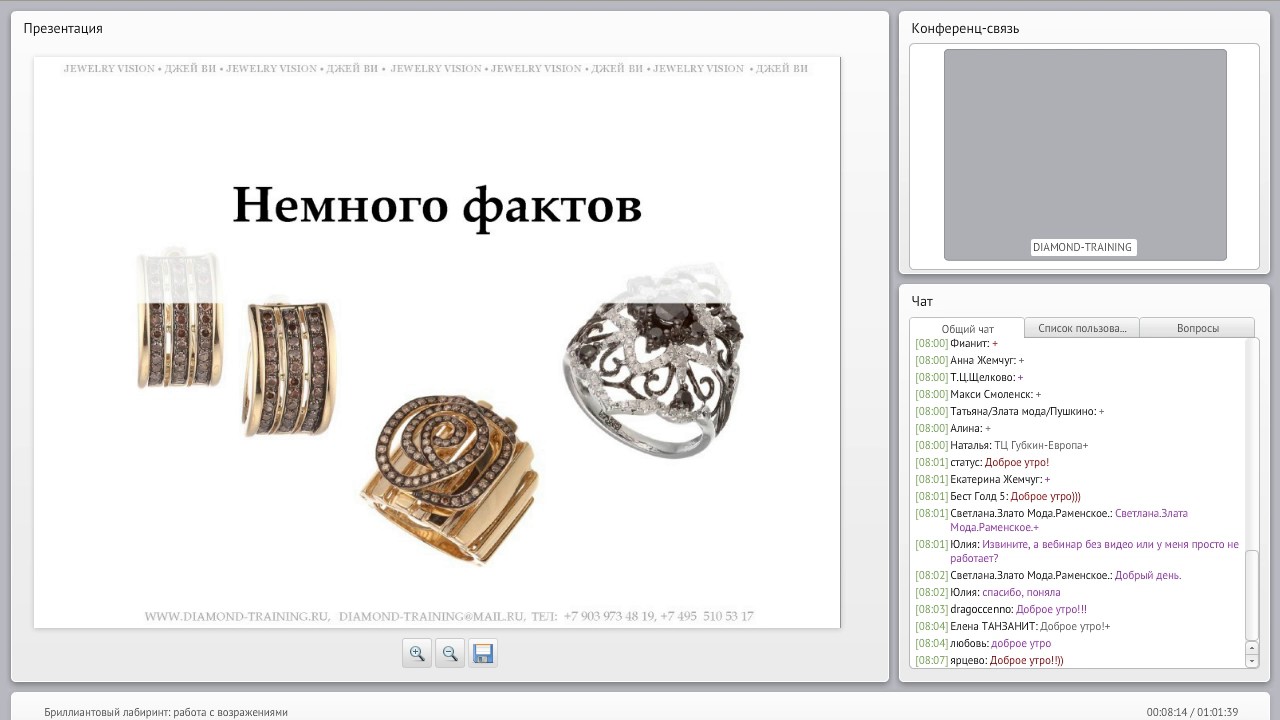Viewport: 1280px width, 720px height.
Task: Select chat message from Макси Смоленск
Action: tap(978, 394)
